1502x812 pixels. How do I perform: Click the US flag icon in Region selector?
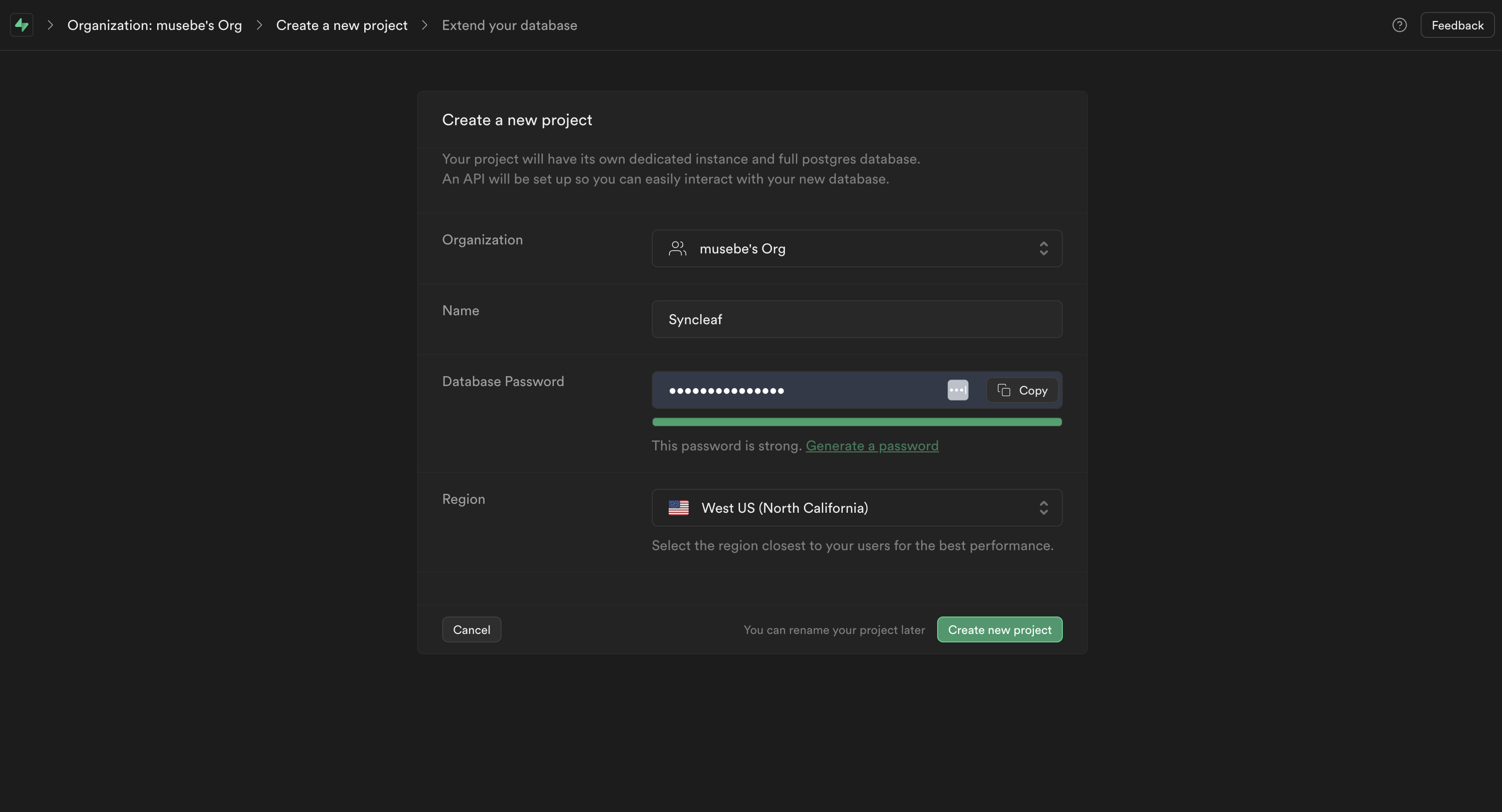[x=678, y=508]
